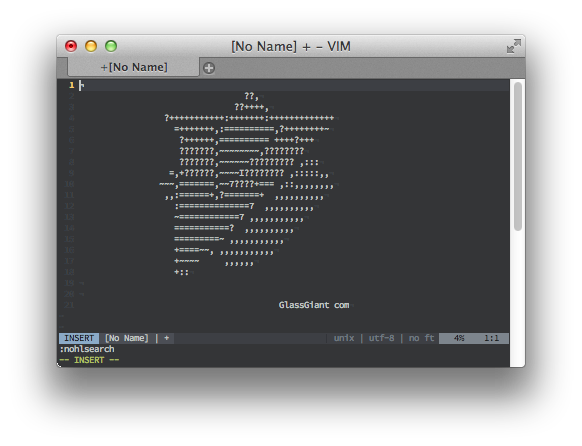Click the modified '+' flag in status line
The height and width of the screenshot is (446, 582).
(x=167, y=338)
